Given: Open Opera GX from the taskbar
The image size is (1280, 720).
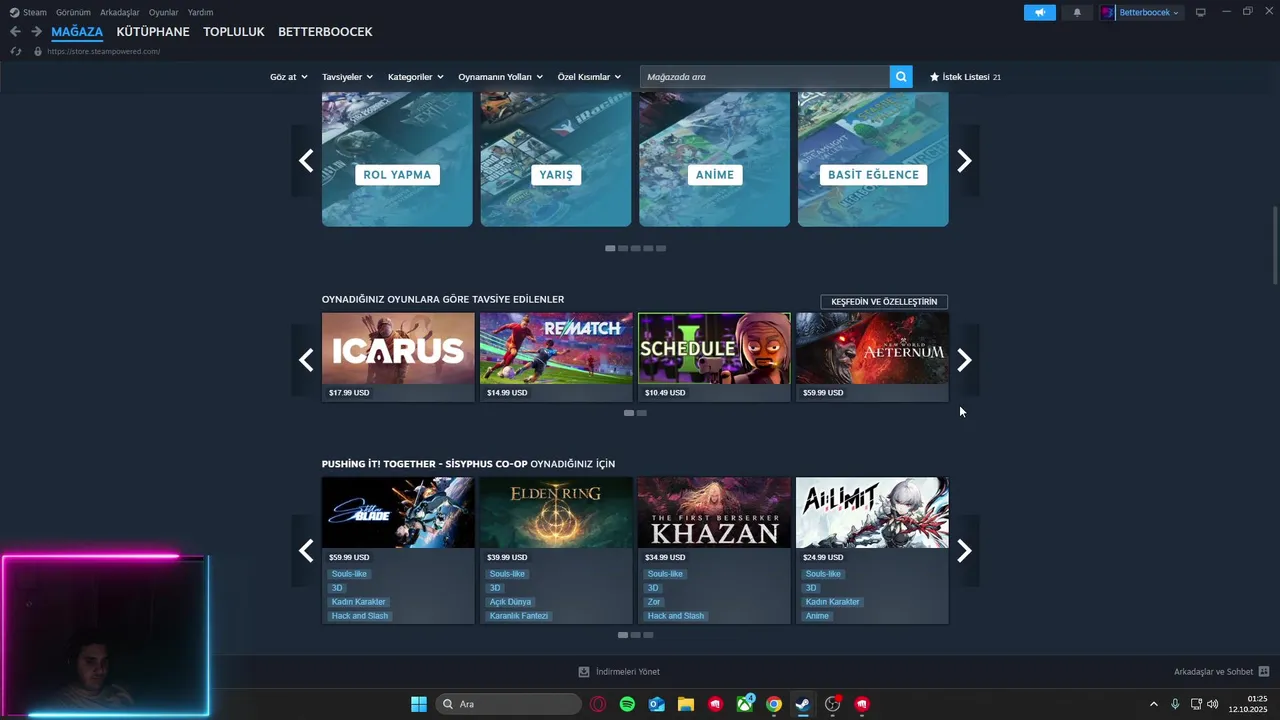Looking at the screenshot, I should [x=598, y=704].
